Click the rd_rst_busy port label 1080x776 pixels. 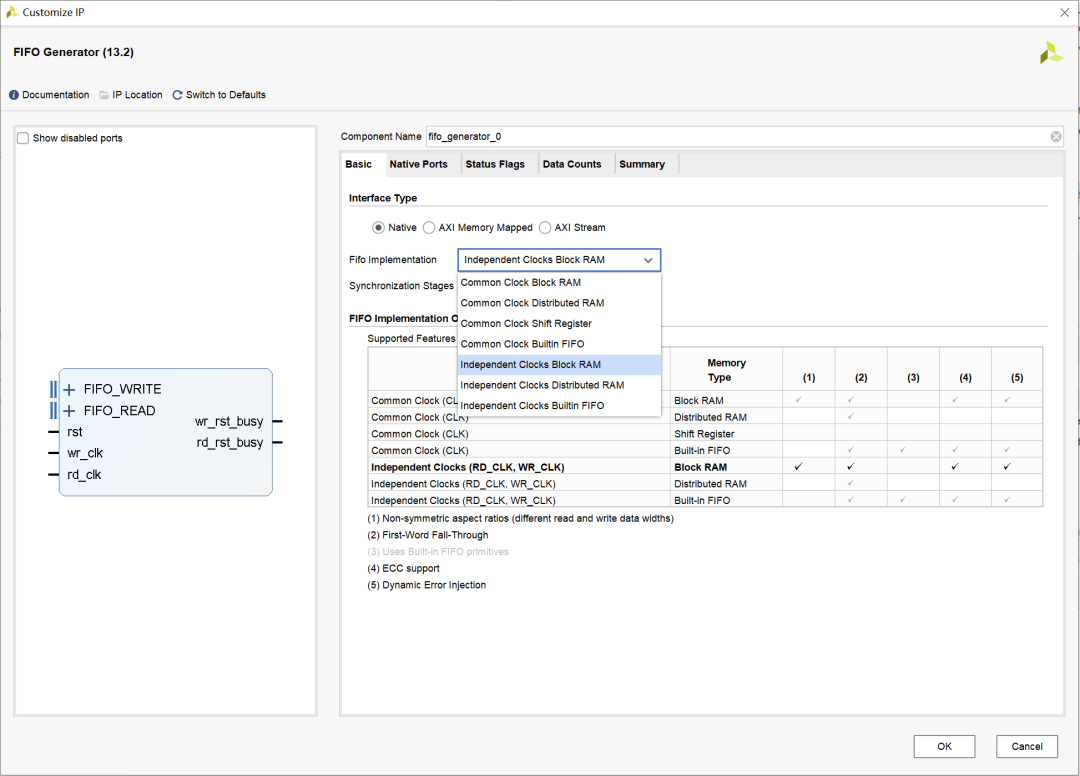(230, 443)
